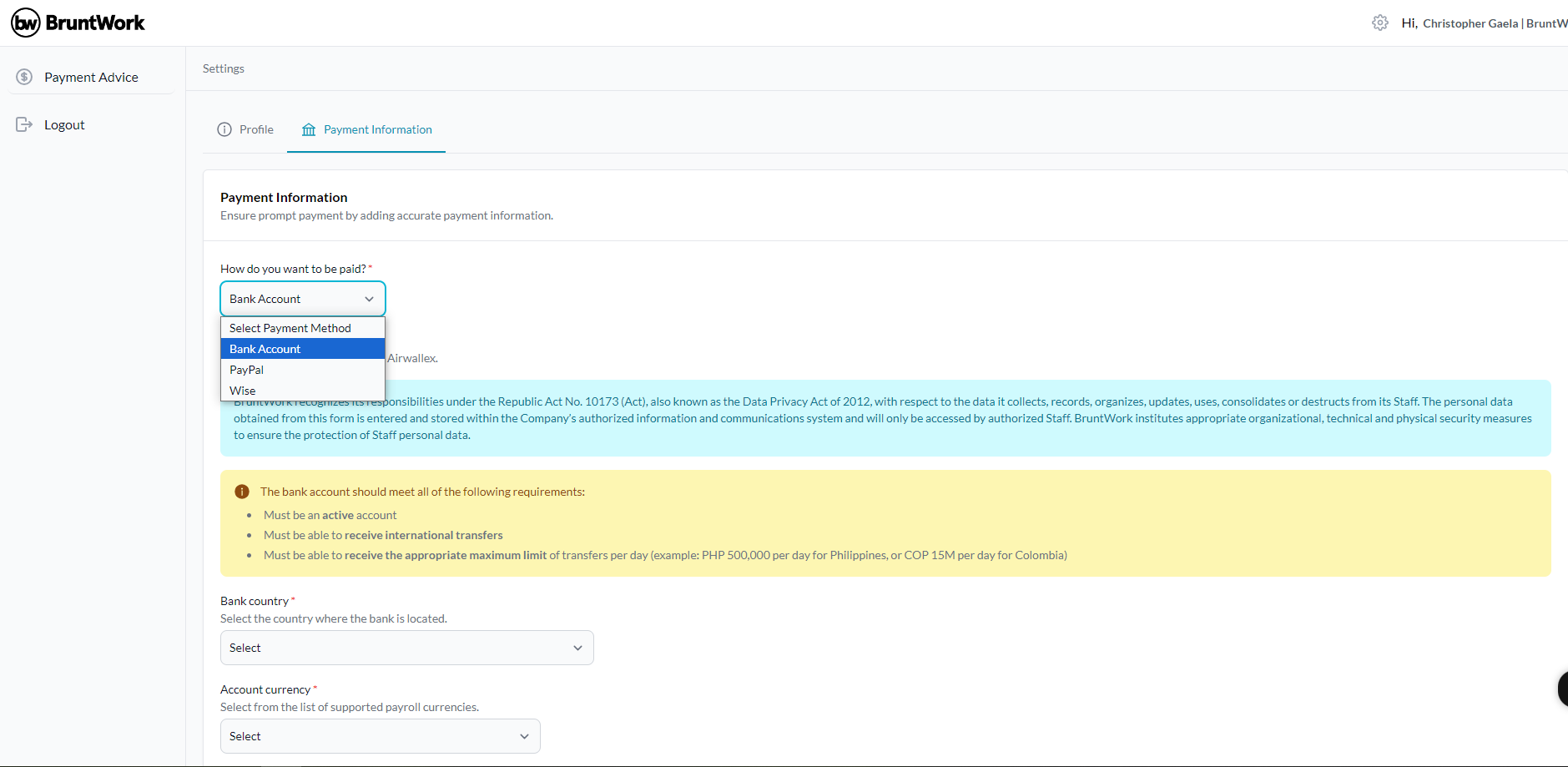Open the Bank country dropdown
The width and height of the screenshot is (1568, 767).
tap(407, 648)
